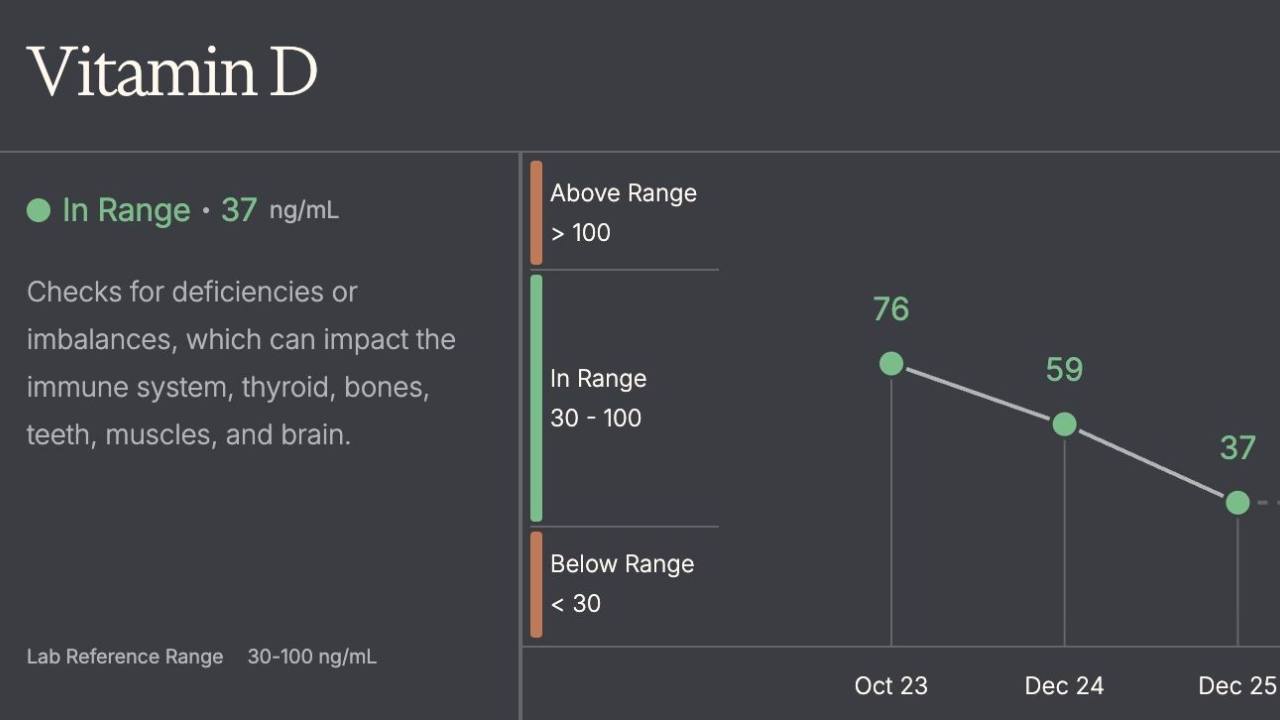The image size is (1280, 720).
Task: Select the Above Range legend label
Action: pyautogui.click(x=623, y=193)
